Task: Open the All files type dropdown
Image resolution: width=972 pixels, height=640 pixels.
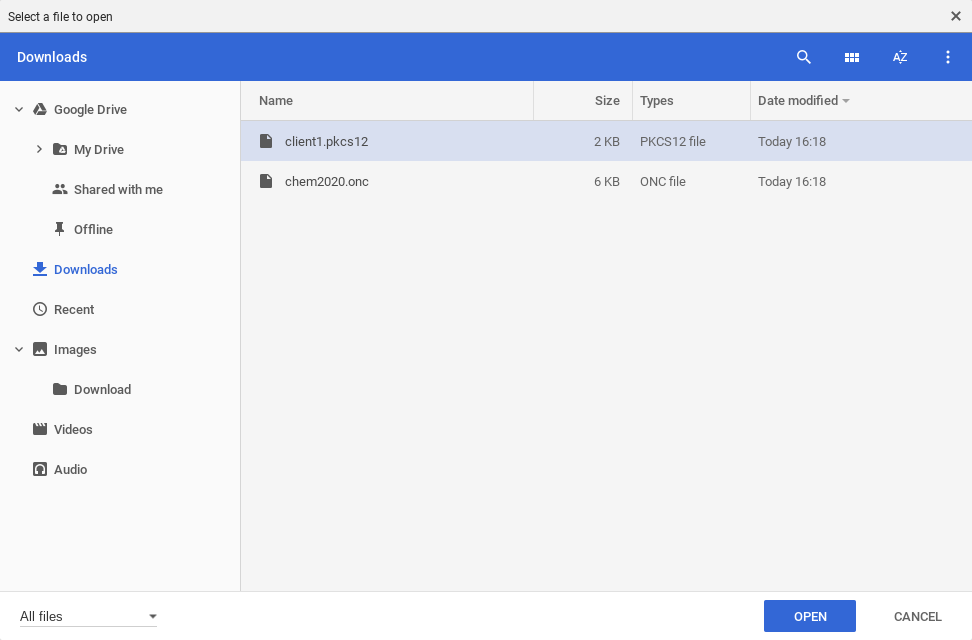Action: (x=88, y=616)
